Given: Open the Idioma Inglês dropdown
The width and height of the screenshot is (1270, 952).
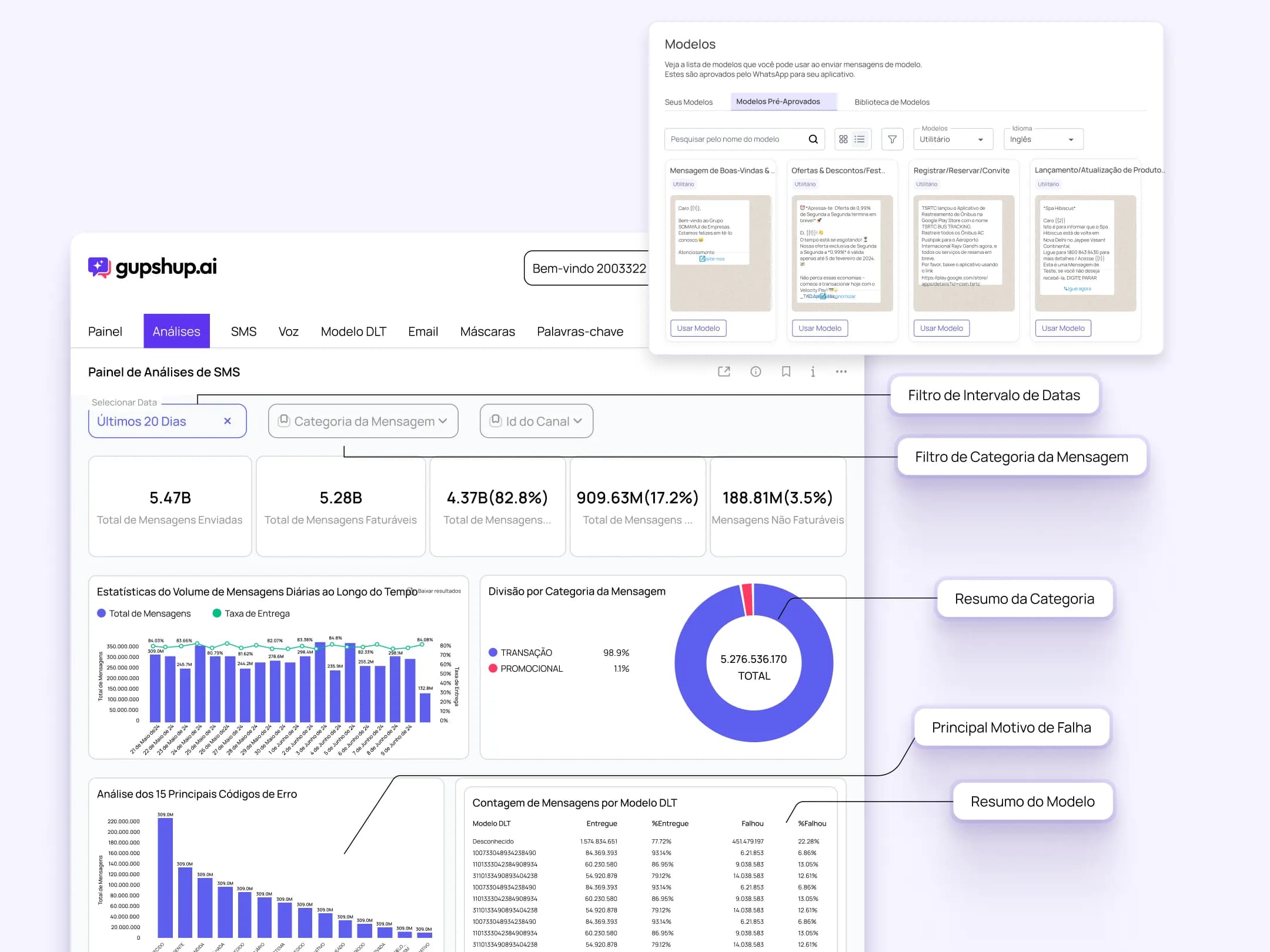Looking at the screenshot, I should 1042,140.
